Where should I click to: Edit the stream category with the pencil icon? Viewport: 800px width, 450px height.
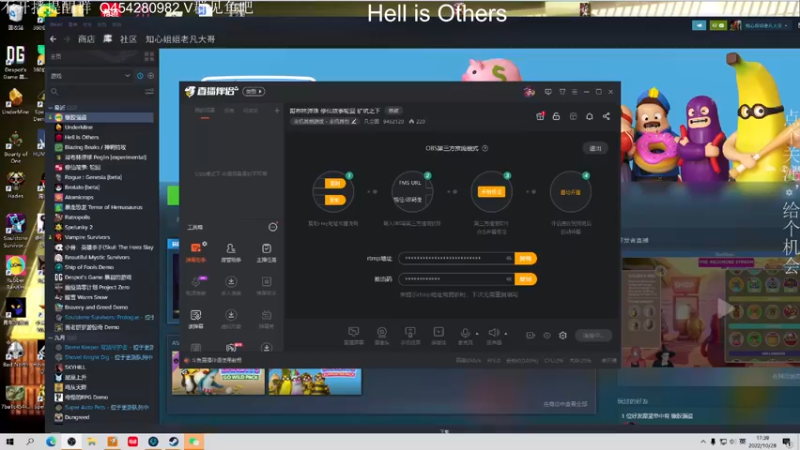point(354,121)
